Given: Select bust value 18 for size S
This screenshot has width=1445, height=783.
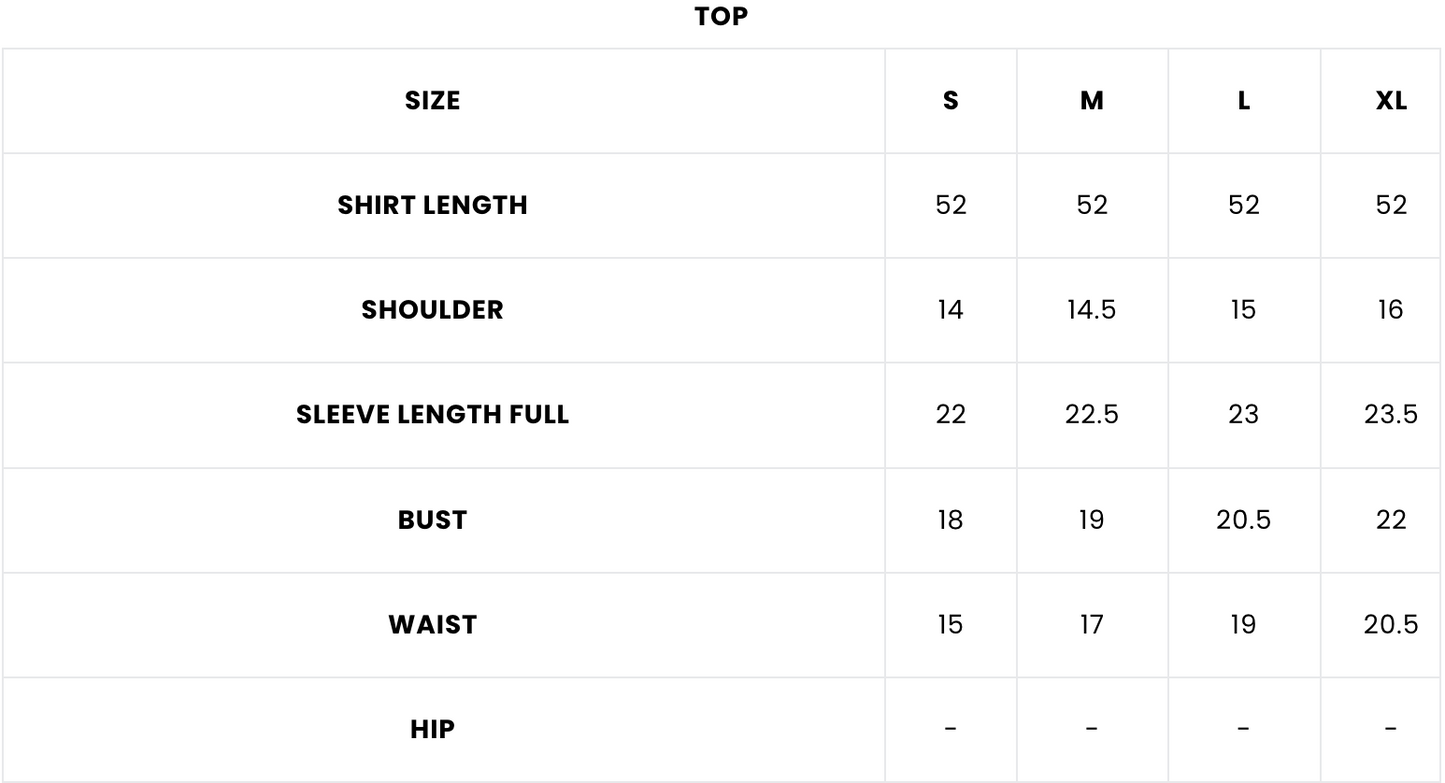Looking at the screenshot, I should pos(950,520).
